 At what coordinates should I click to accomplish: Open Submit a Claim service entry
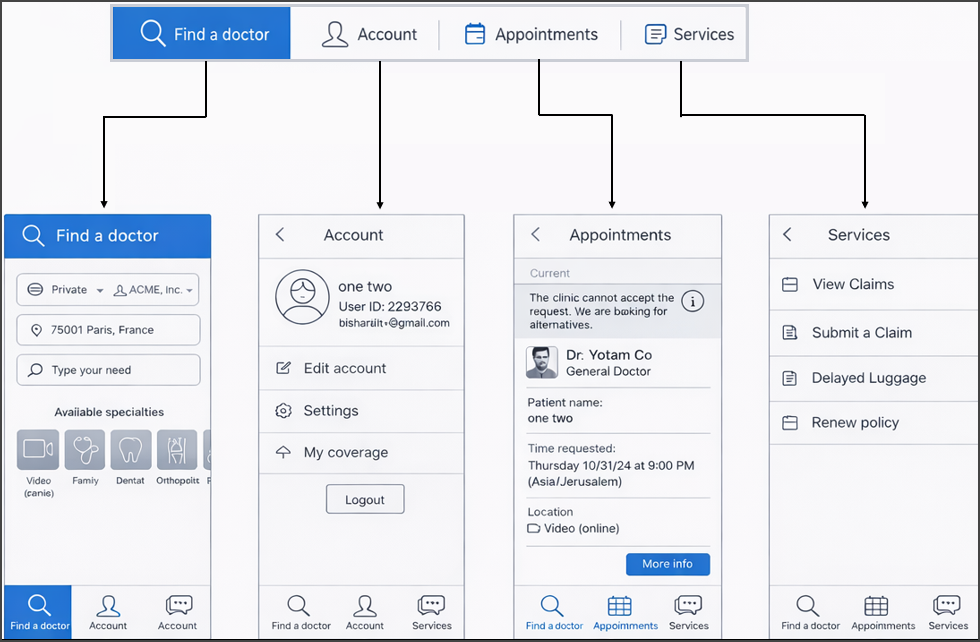(x=861, y=332)
